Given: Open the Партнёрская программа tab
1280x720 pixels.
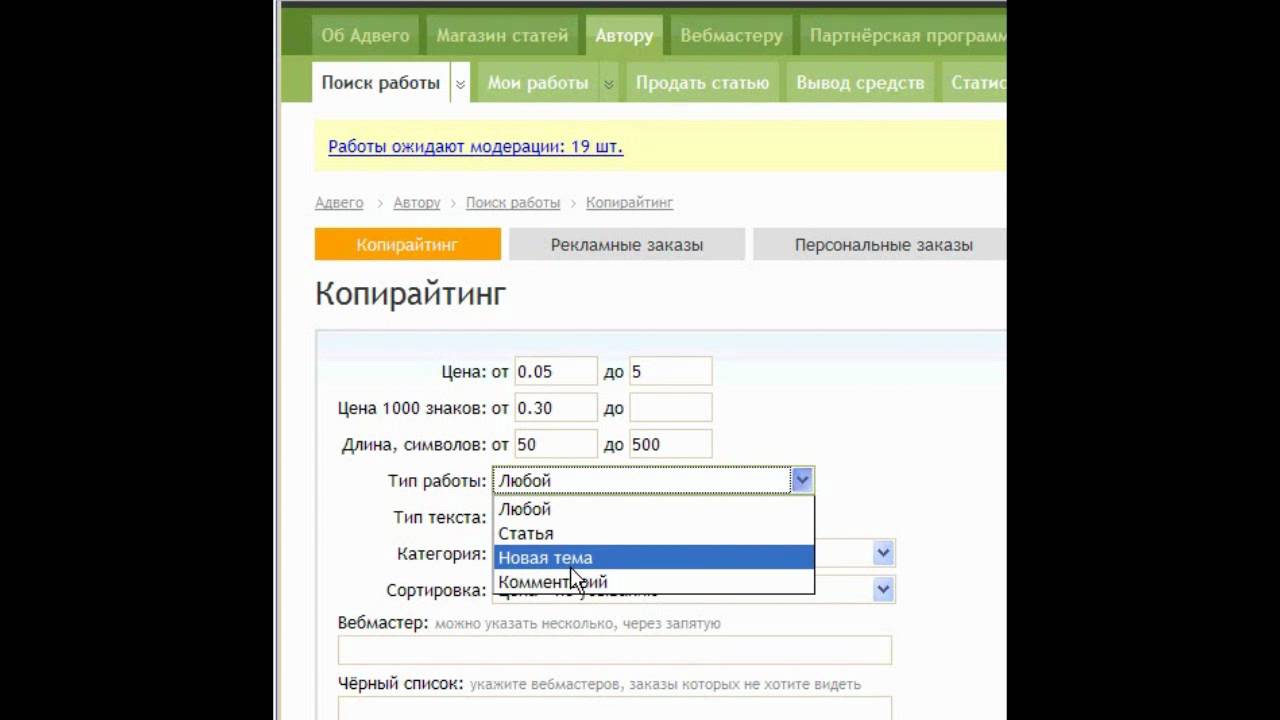Looking at the screenshot, I should click(x=903, y=35).
